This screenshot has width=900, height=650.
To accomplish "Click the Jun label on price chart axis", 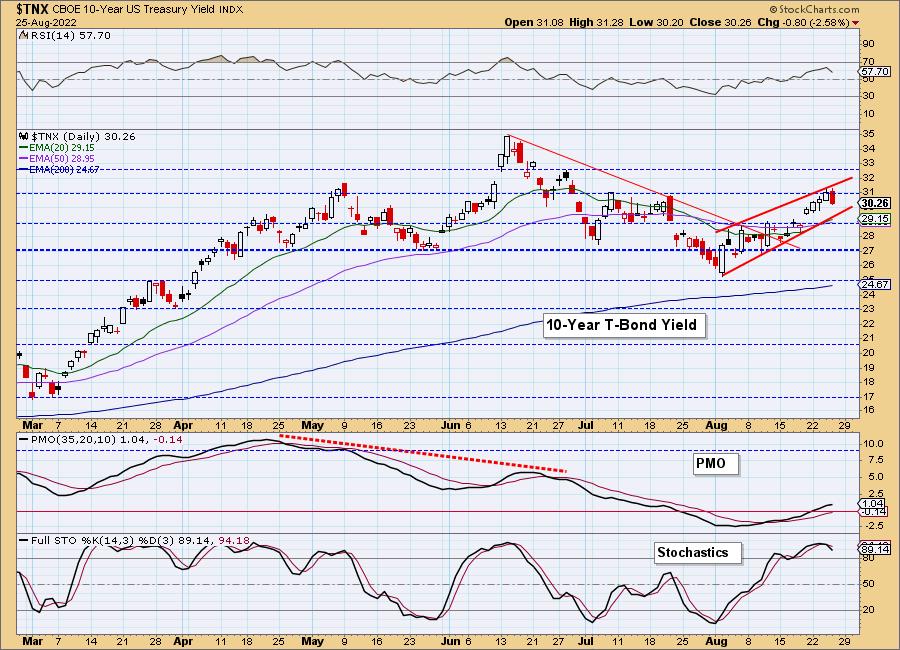I will [451, 425].
